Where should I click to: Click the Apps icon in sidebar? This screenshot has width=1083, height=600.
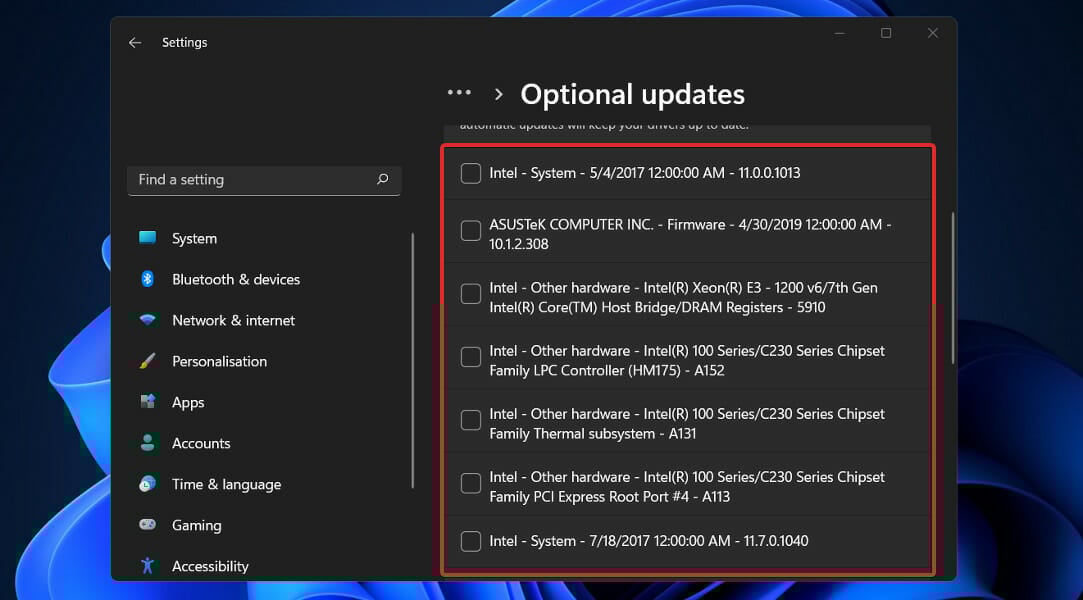[147, 402]
